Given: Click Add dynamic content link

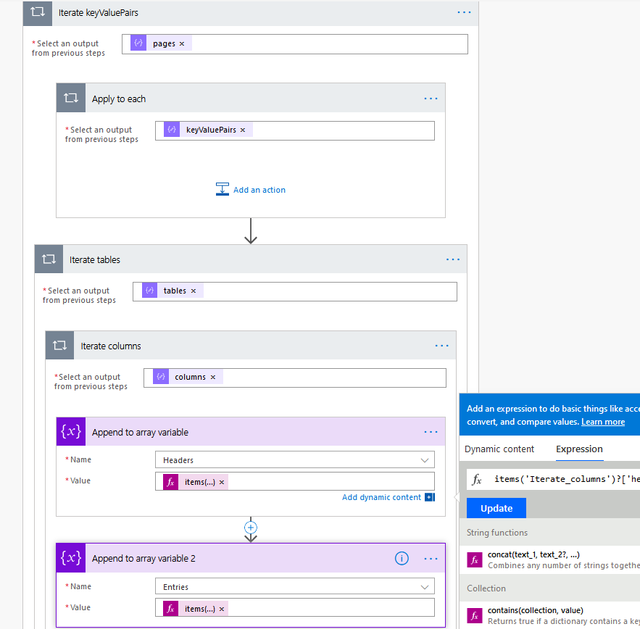Looking at the screenshot, I should (381, 497).
